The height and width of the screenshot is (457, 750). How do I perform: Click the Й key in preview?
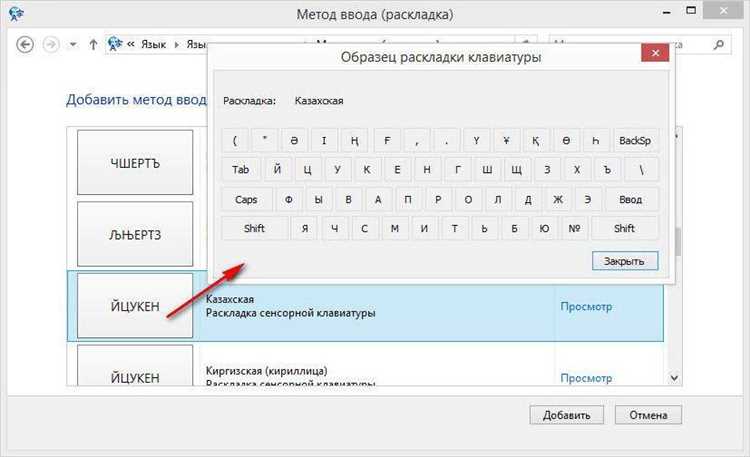coord(277,169)
